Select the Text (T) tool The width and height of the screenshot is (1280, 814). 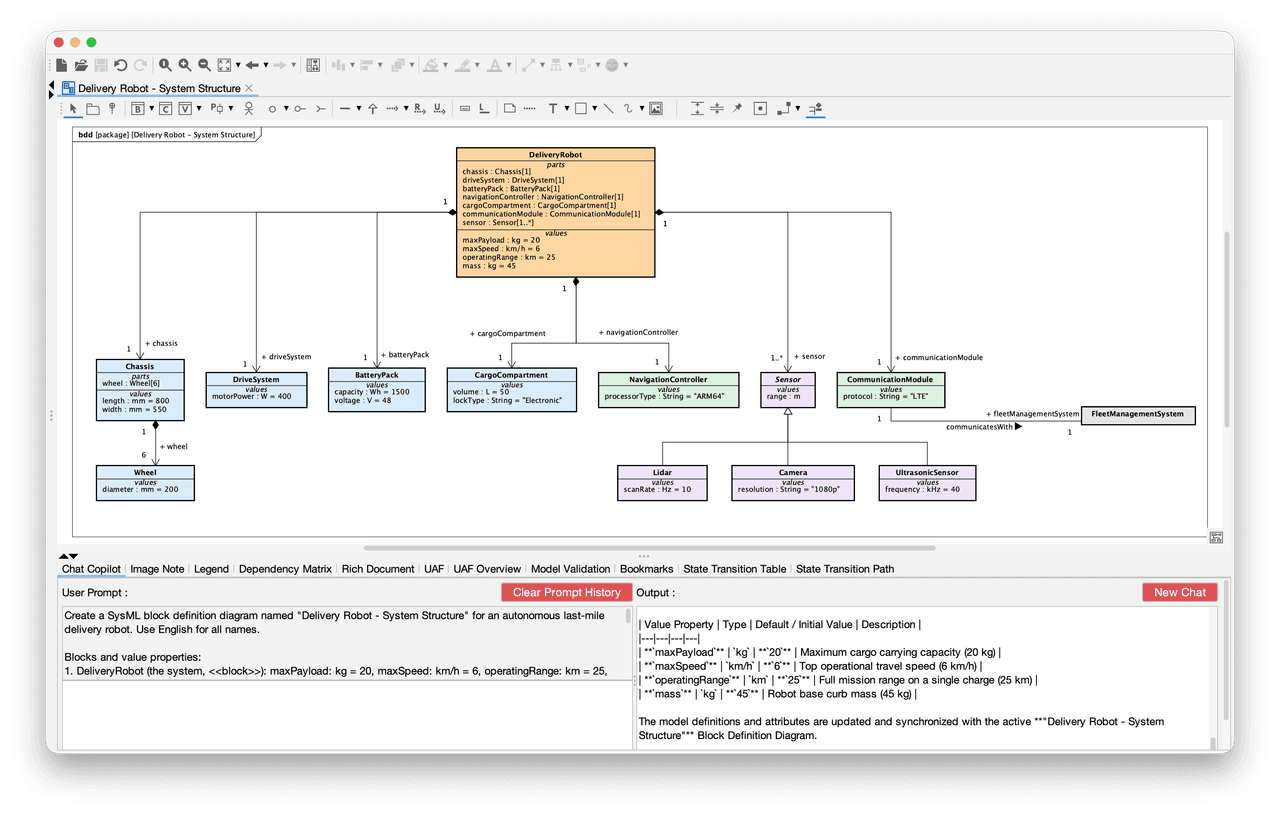click(553, 108)
